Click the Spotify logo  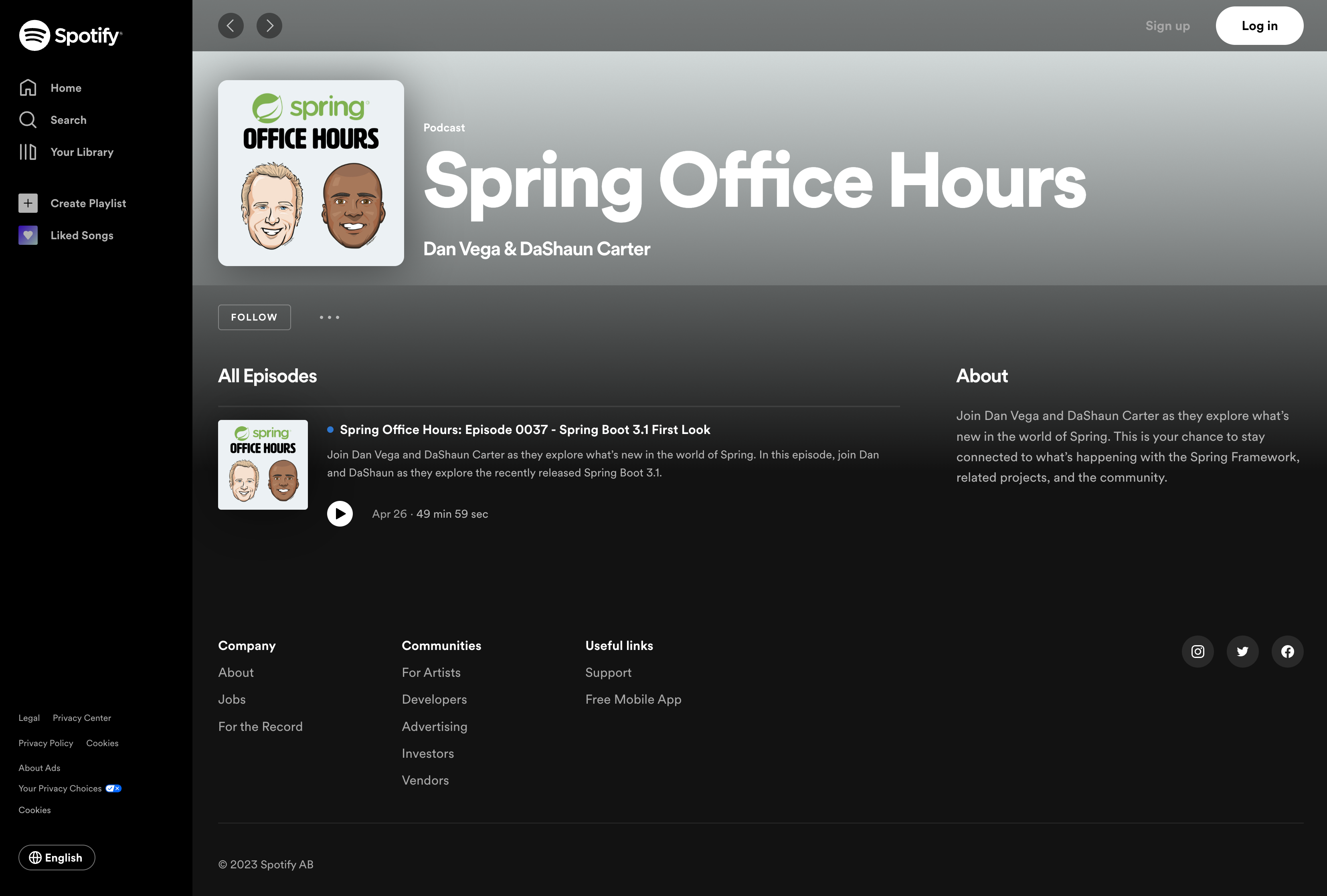coord(70,35)
